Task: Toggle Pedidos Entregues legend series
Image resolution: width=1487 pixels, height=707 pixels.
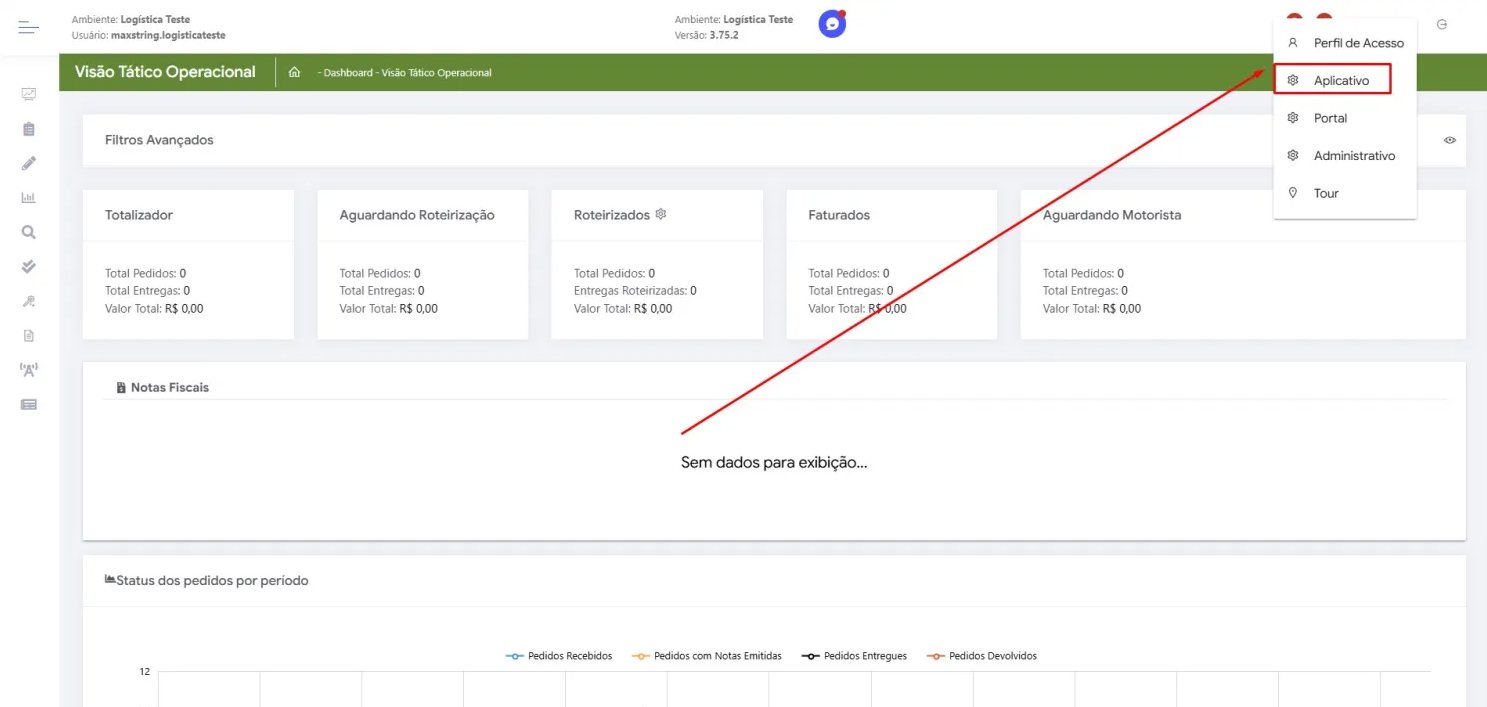Action: (x=854, y=656)
